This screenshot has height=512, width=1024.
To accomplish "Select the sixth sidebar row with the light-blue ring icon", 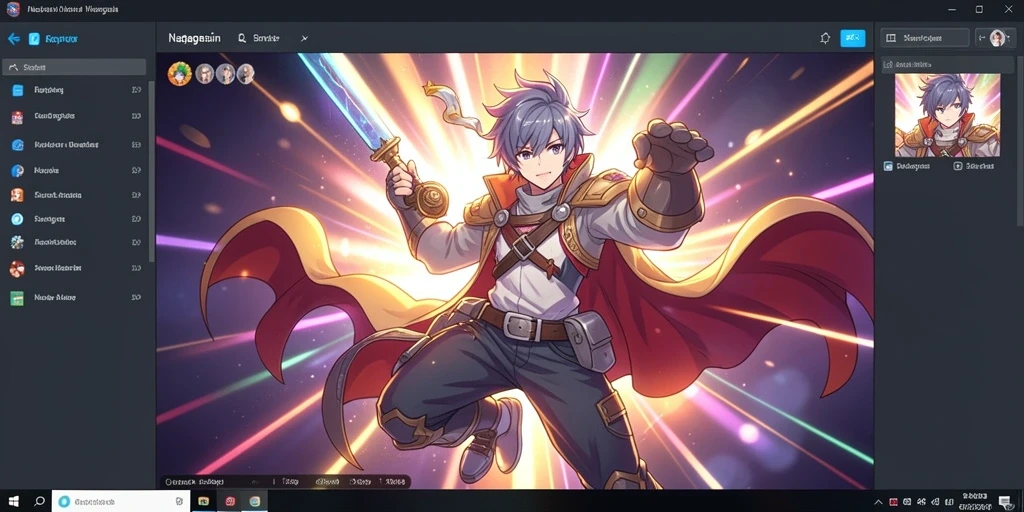I will 76,219.
